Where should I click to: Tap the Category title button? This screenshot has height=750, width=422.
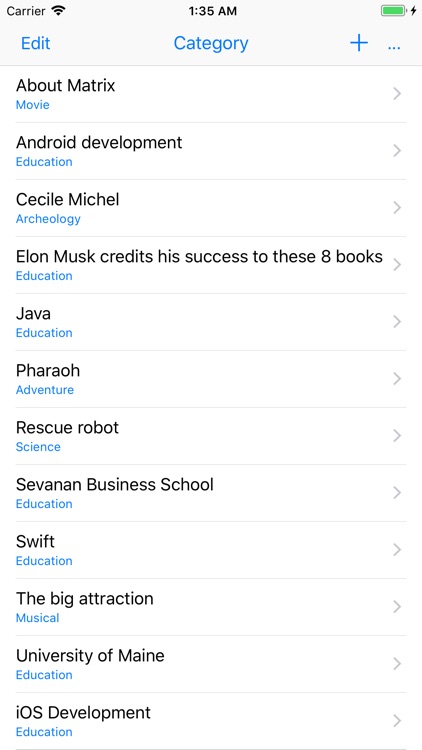[211, 43]
